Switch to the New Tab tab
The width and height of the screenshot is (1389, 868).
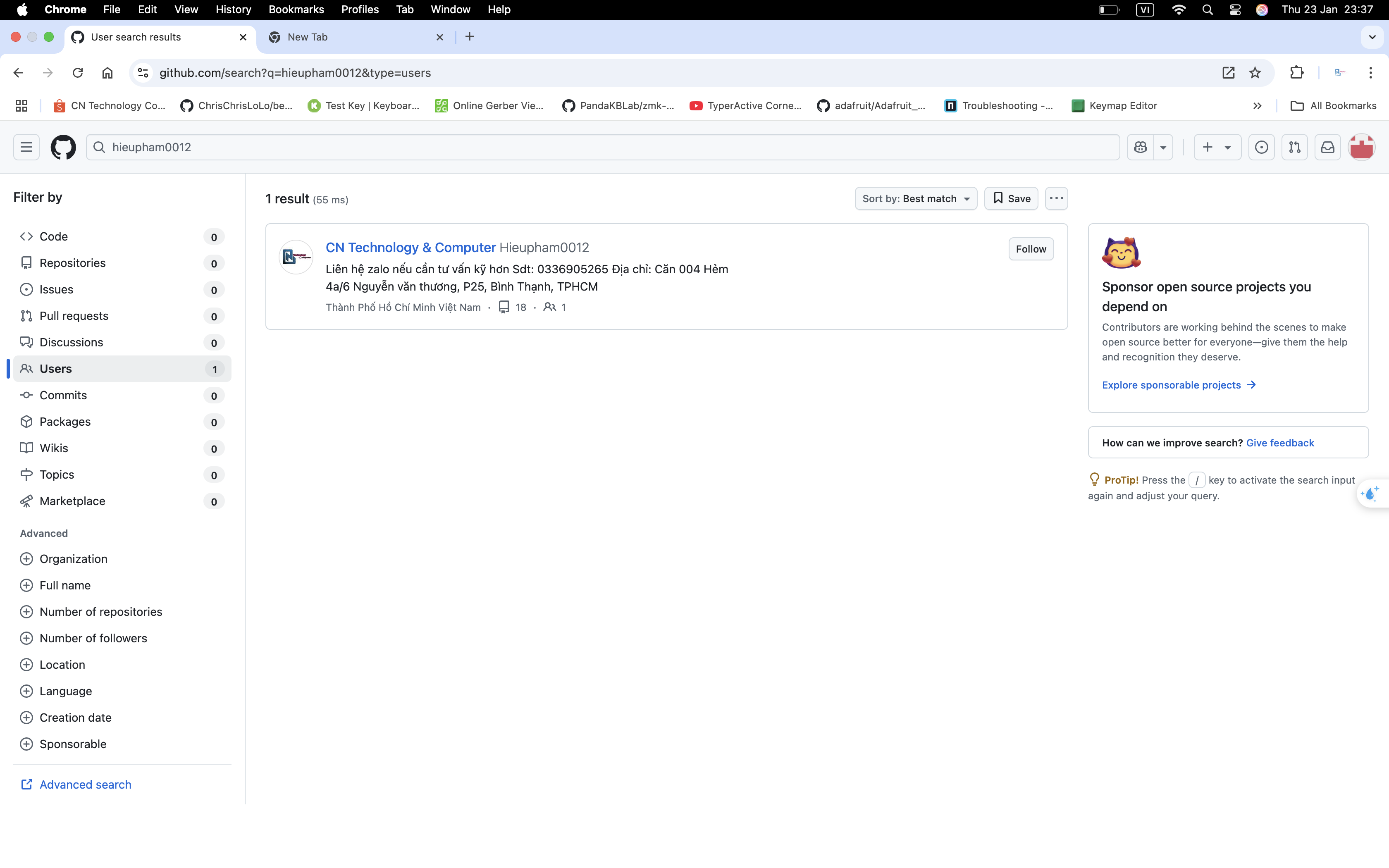356,37
